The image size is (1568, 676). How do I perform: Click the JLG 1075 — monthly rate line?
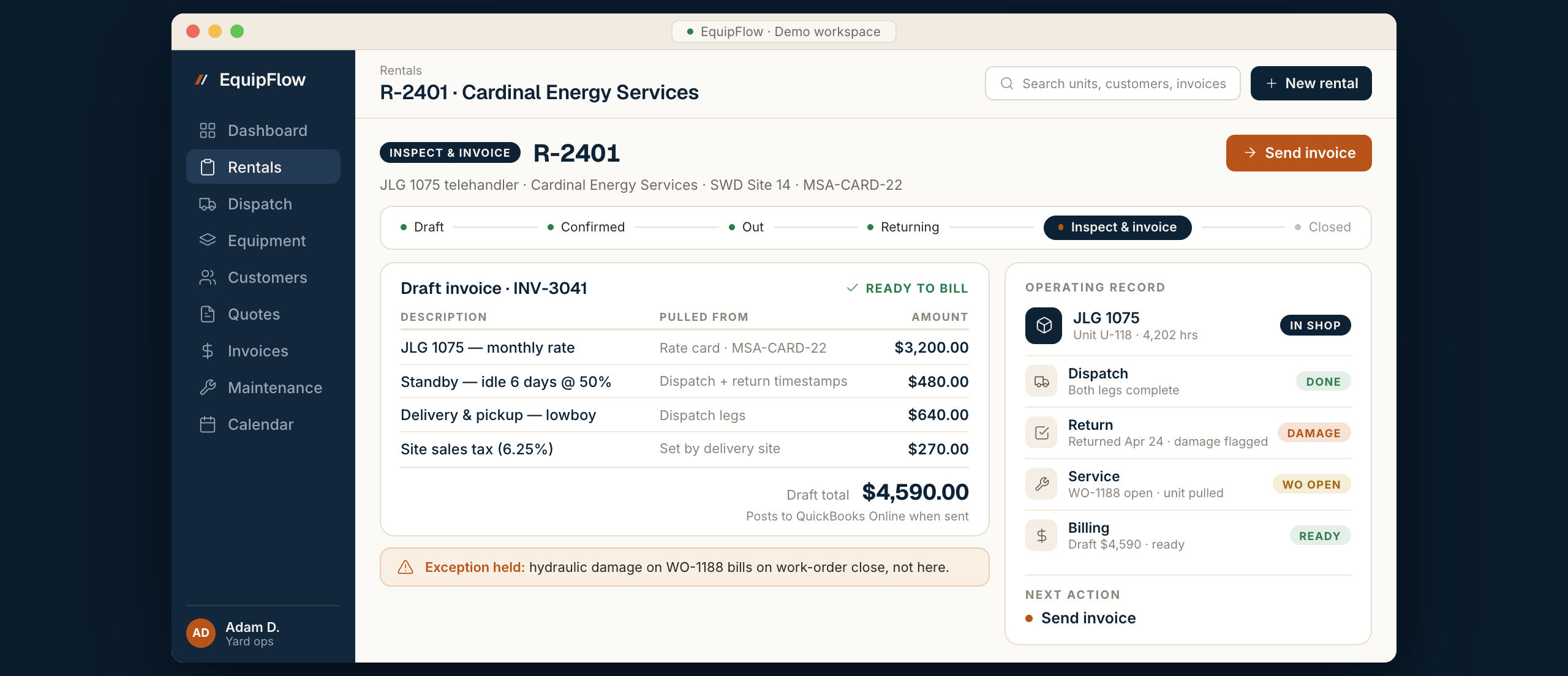pos(684,348)
